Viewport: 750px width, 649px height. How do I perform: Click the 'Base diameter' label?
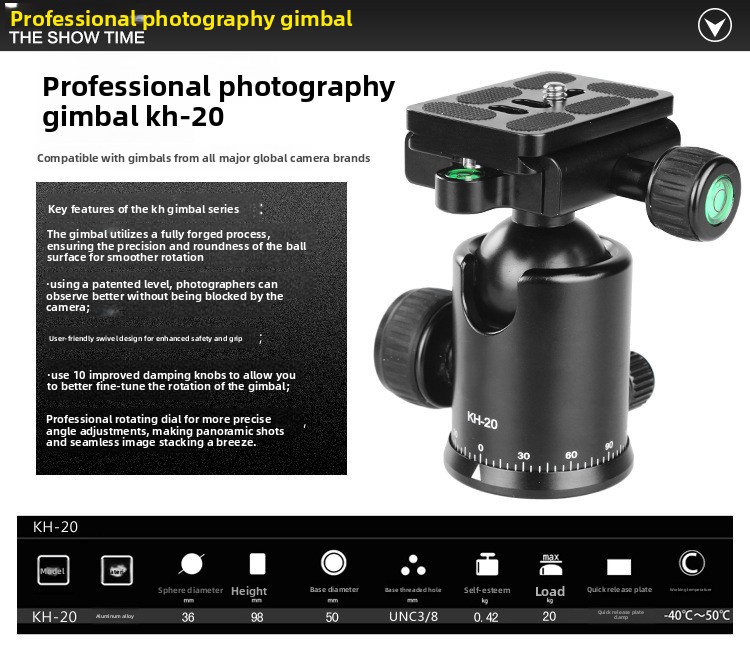point(334,589)
